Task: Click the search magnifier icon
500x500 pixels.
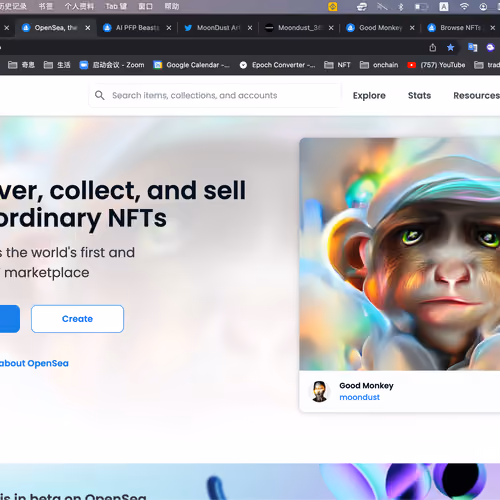Action: [99, 95]
